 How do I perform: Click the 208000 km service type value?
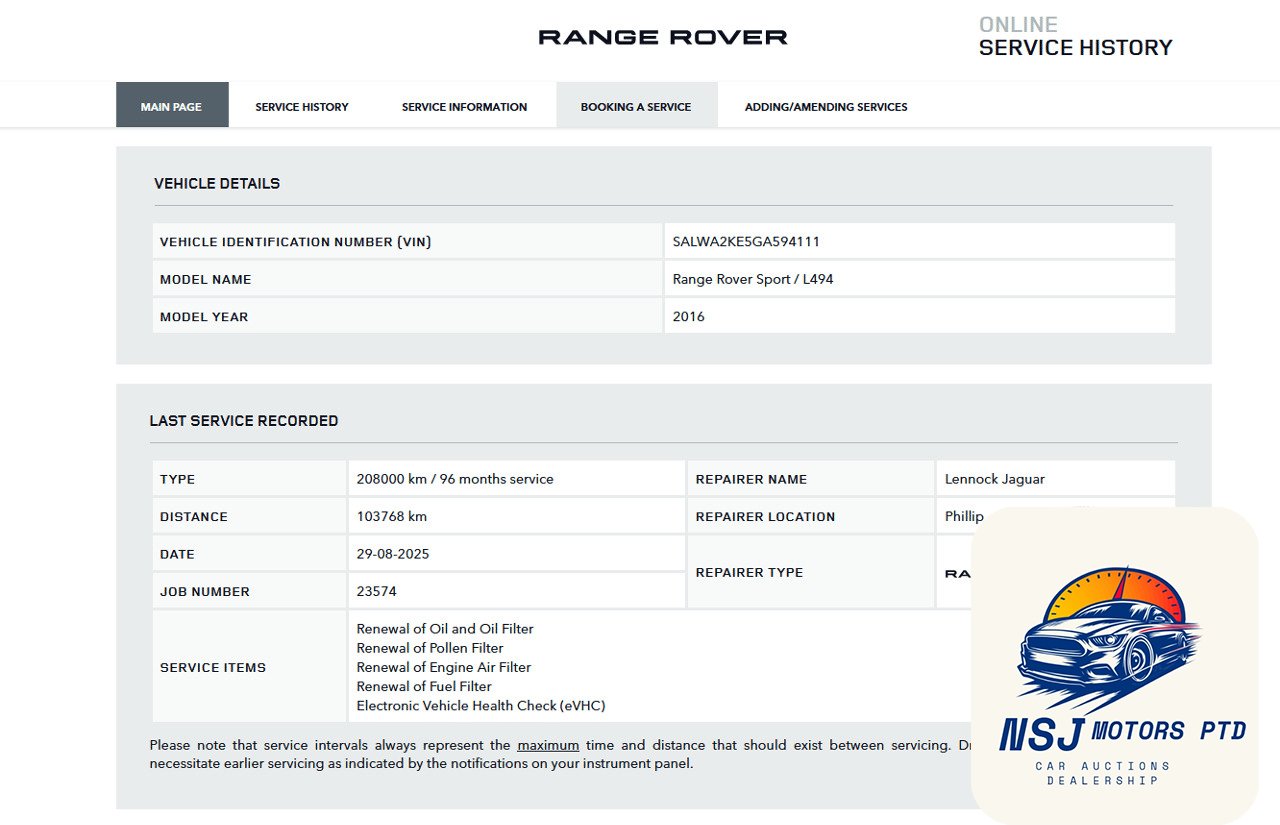454,479
